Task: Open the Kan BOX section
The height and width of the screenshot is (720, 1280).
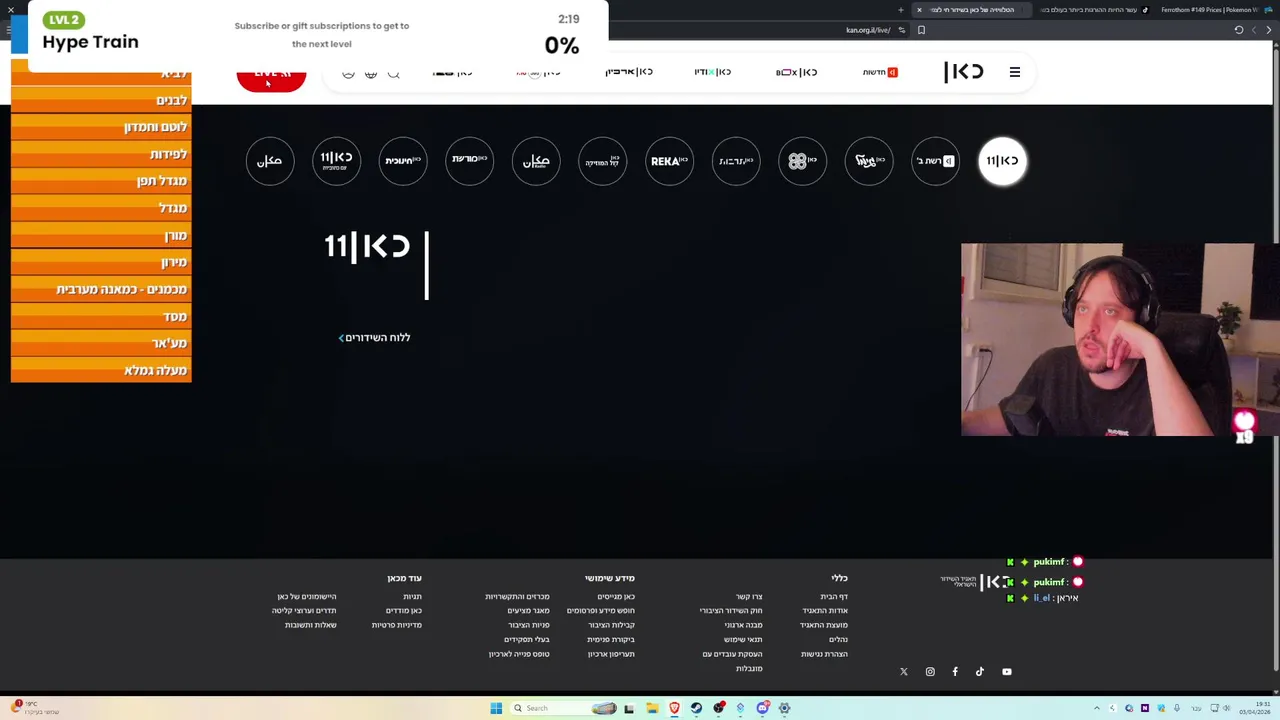Action: point(796,72)
